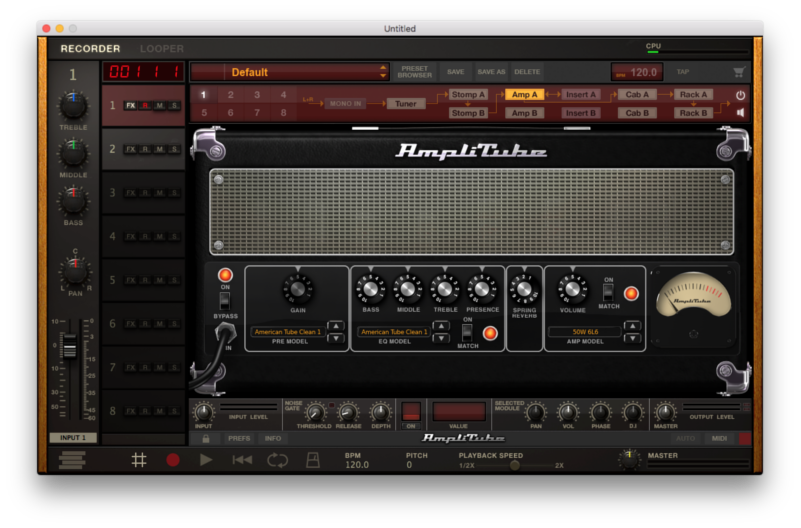This screenshot has height=528, width=801.
Task: Start playback with the play button
Action: [x=206, y=460]
